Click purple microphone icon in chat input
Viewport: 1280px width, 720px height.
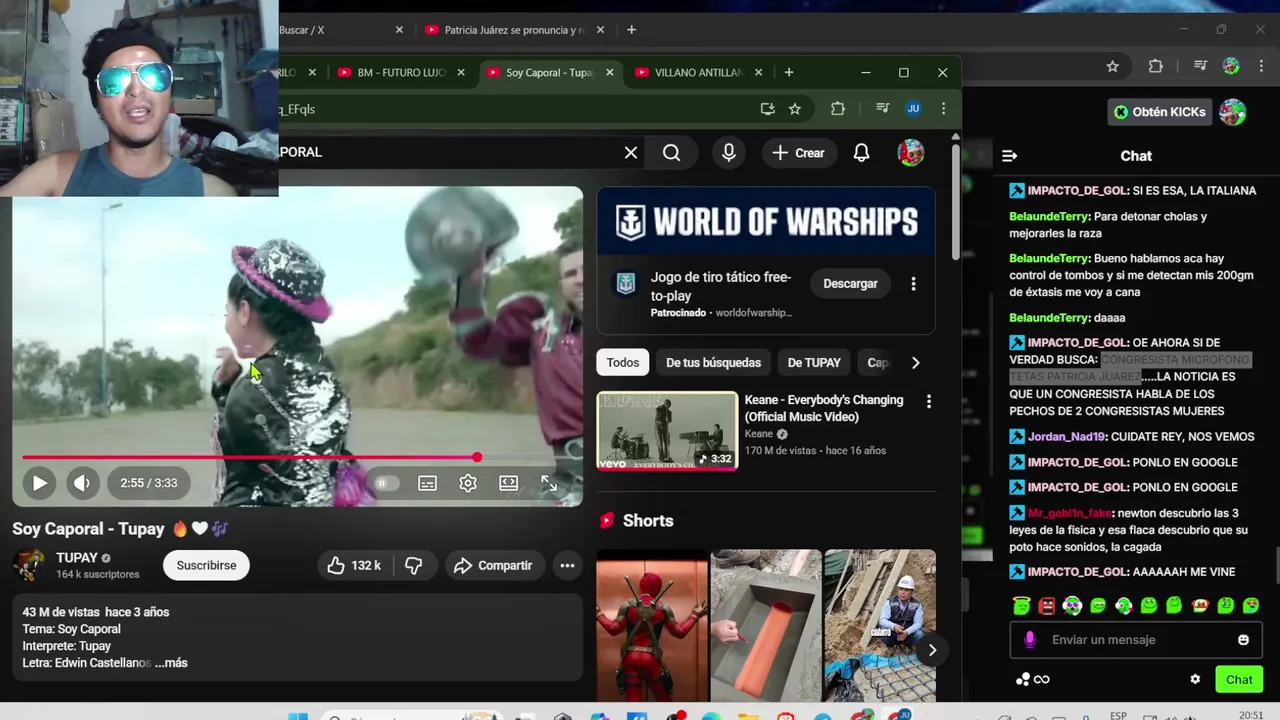point(1030,640)
